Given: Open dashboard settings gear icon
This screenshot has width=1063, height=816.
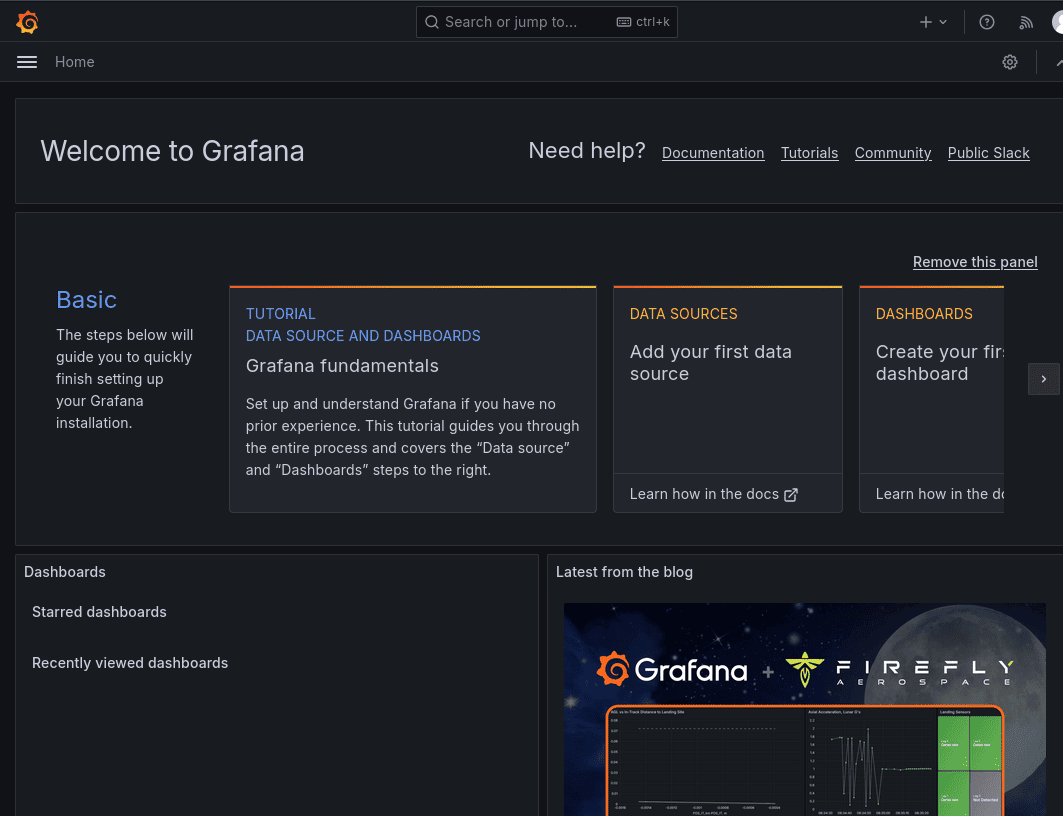Looking at the screenshot, I should pos(1010,62).
